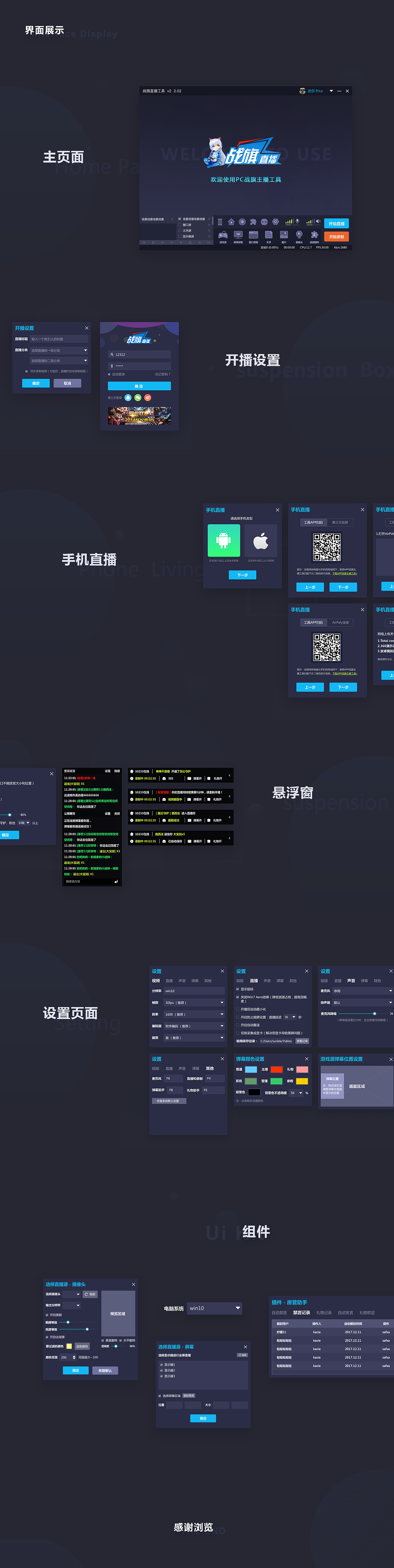This screenshot has height=1568, width=394.
Task: Click the phone icon in main toolbar
Action: pyautogui.click(x=220, y=222)
